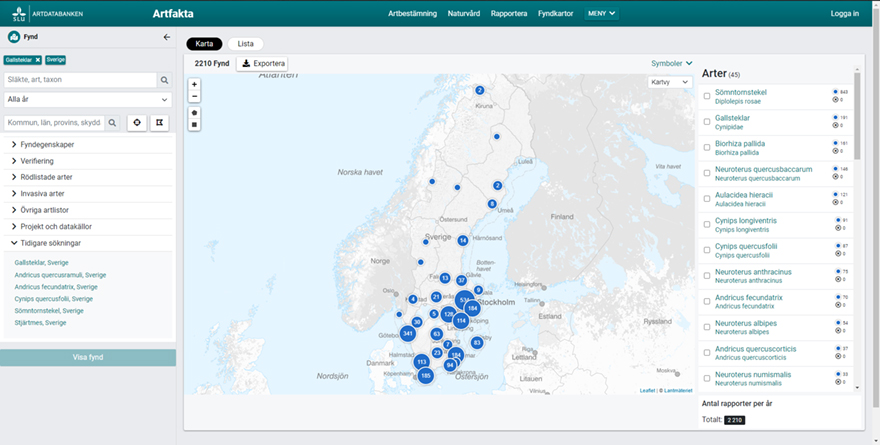
Task: Click the Fynd binoculars icon
Action: tap(14, 37)
